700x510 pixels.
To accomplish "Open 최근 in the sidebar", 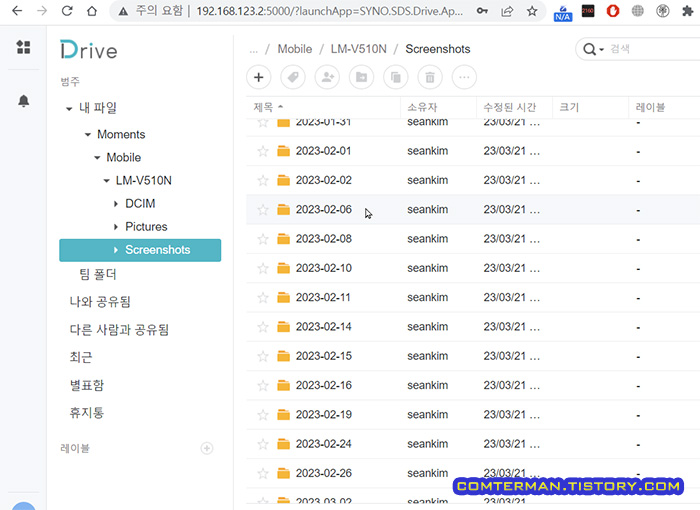I will click(81, 357).
